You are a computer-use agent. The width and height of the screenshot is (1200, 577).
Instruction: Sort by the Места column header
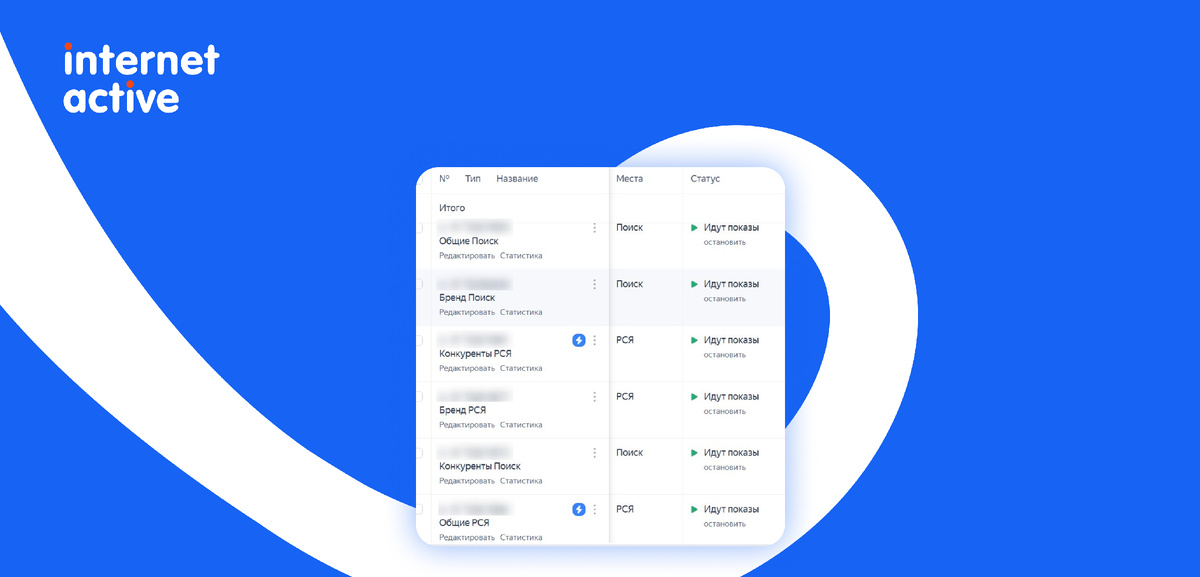pyautogui.click(x=630, y=179)
